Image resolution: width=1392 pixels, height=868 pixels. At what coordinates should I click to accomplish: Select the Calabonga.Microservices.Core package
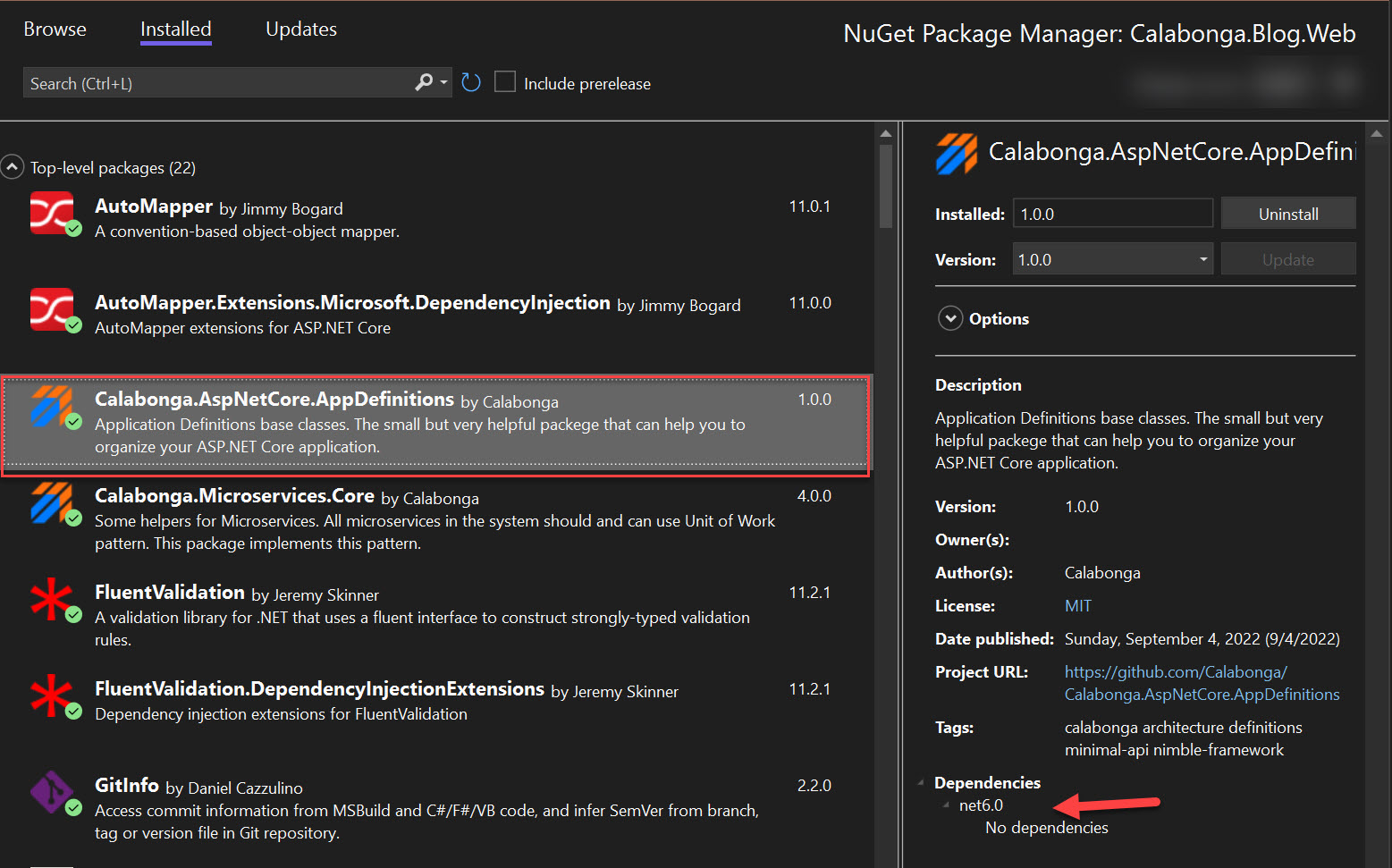coord(436,518)
